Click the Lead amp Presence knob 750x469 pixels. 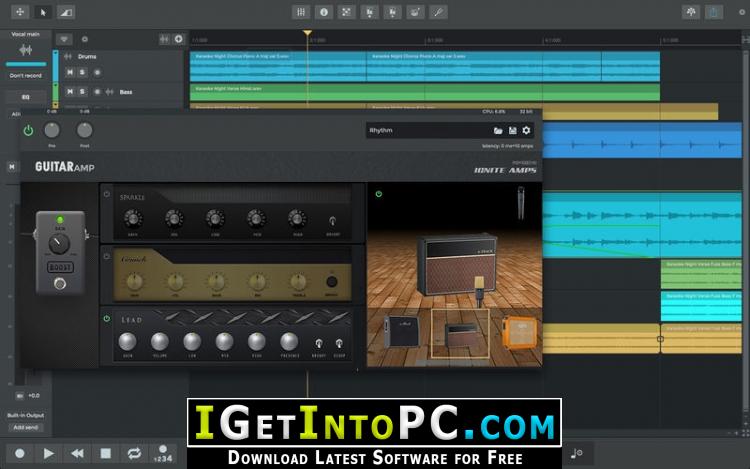[289, 341]
